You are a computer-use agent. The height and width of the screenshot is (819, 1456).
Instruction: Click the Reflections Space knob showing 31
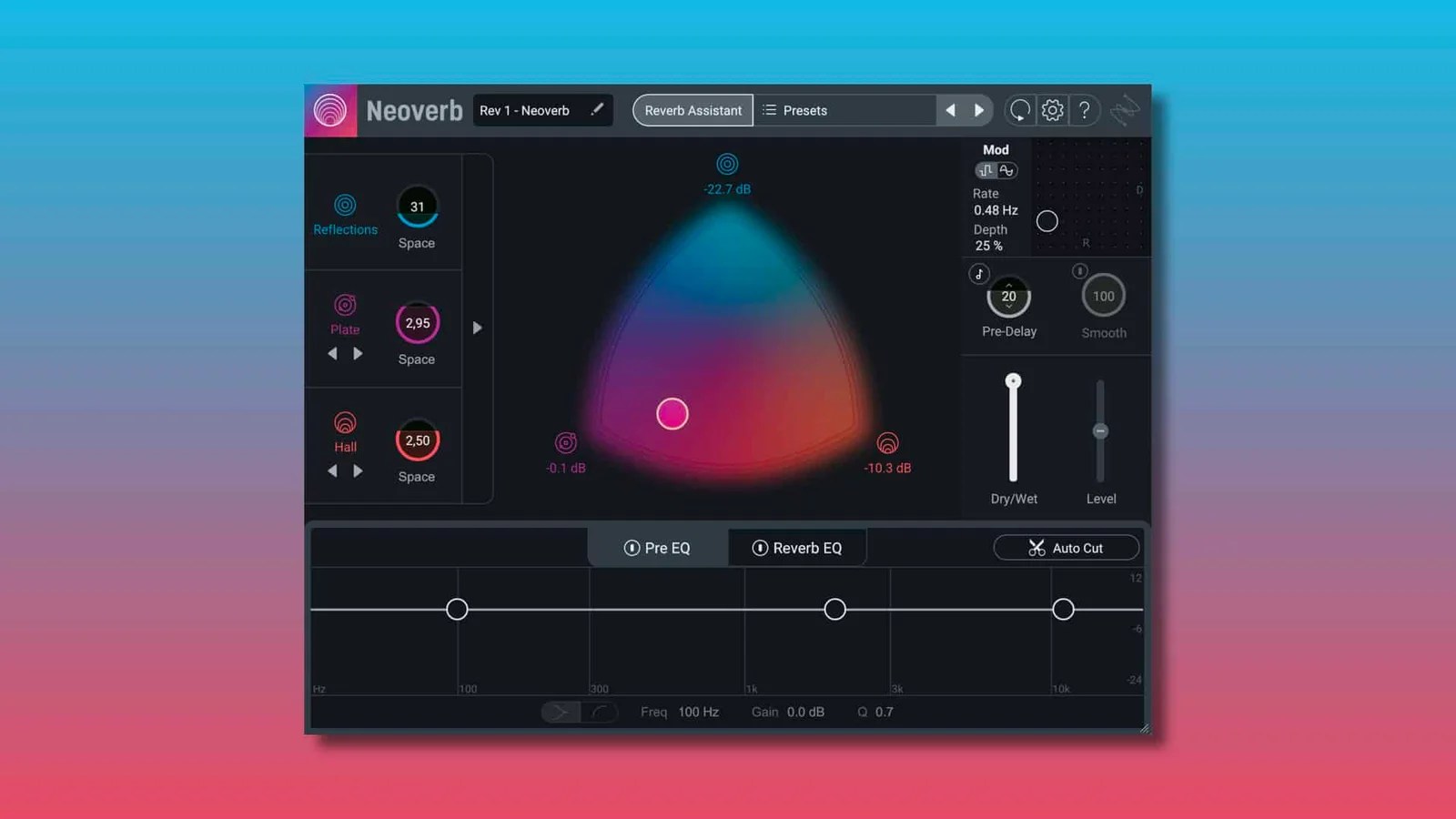click(x=417, y=207)
